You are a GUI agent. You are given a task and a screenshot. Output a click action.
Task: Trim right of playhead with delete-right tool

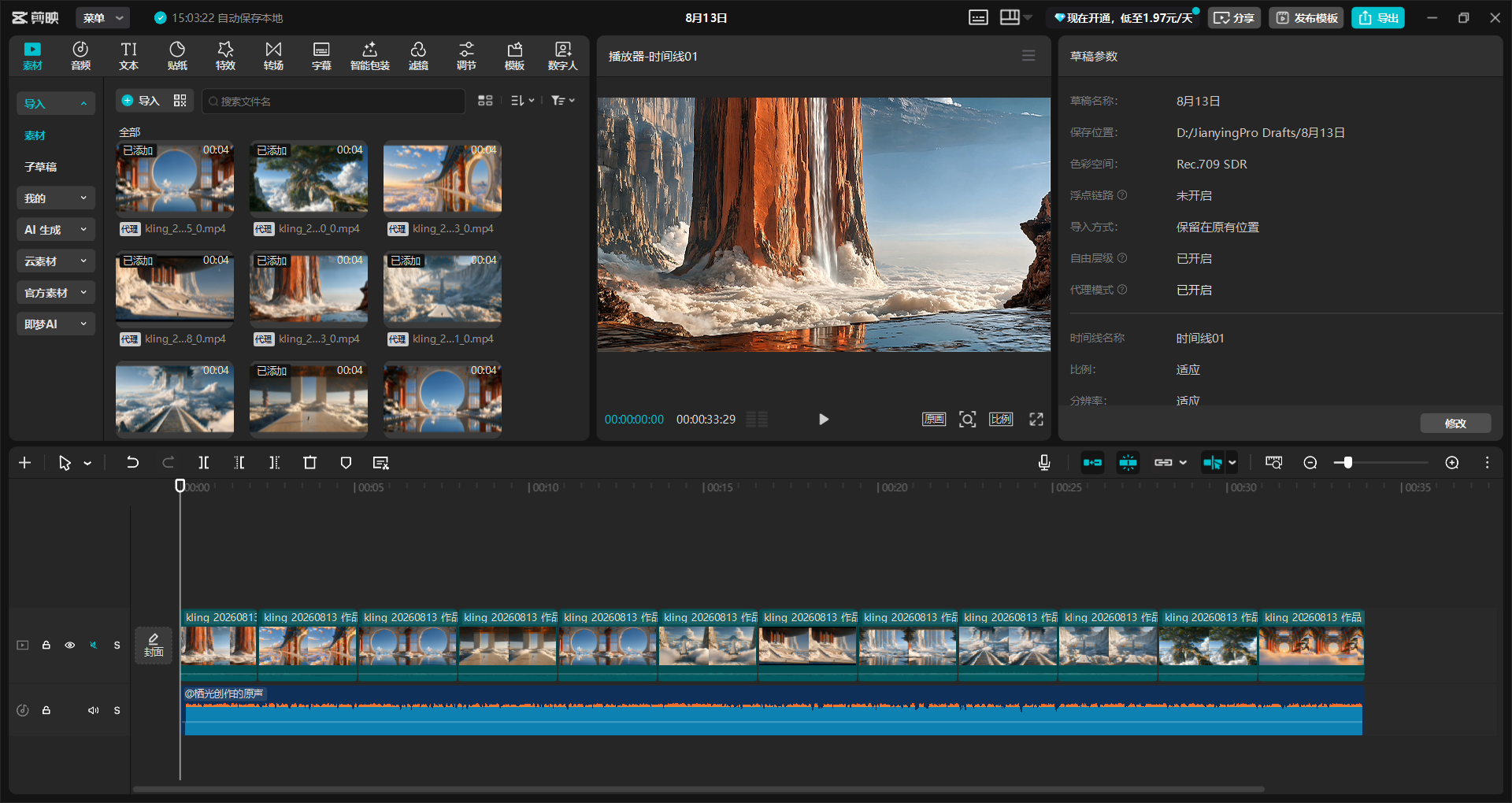point(274,463)
